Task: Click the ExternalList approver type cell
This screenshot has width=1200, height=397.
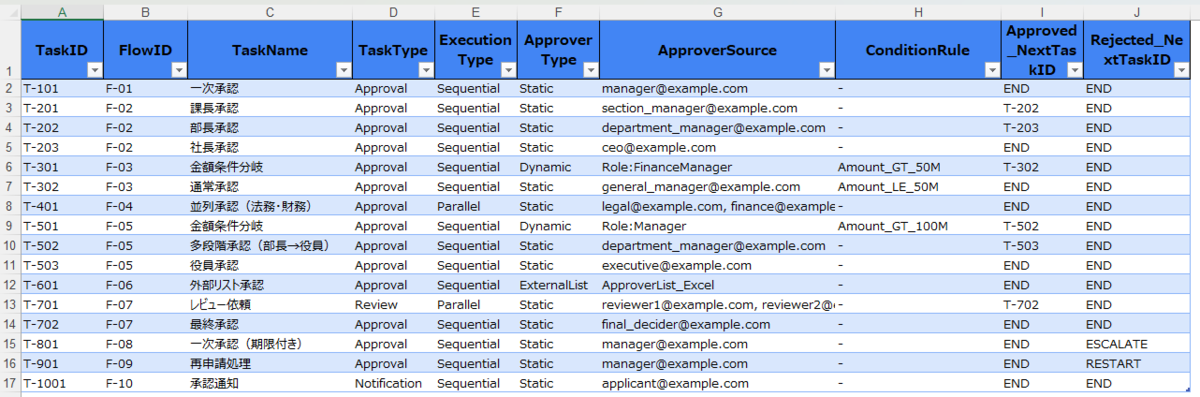Action: tap(557, 285)
